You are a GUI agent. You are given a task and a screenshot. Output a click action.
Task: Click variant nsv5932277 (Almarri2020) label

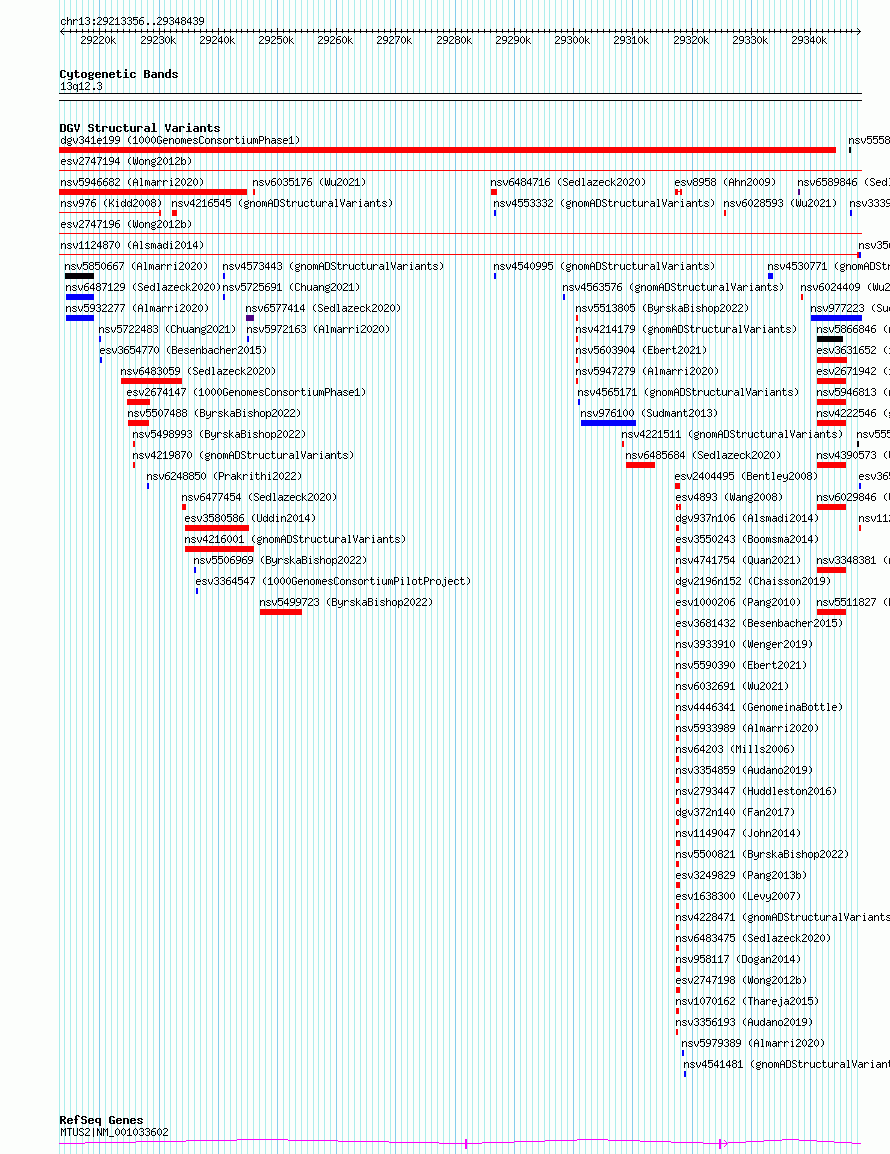tap(137, 308)
